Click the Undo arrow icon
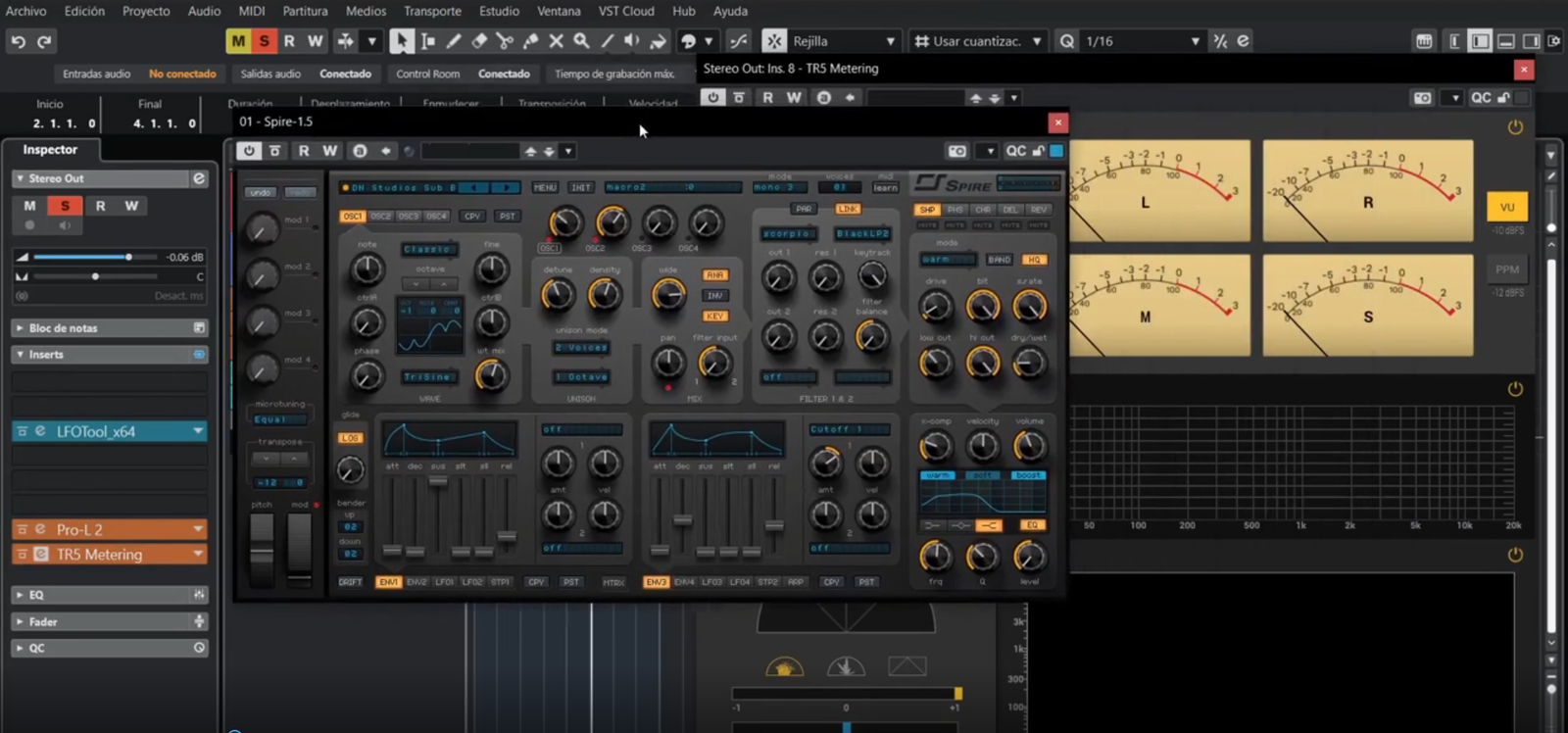Viewport: 1568px width, 733px height. click(x=18, y=41)
